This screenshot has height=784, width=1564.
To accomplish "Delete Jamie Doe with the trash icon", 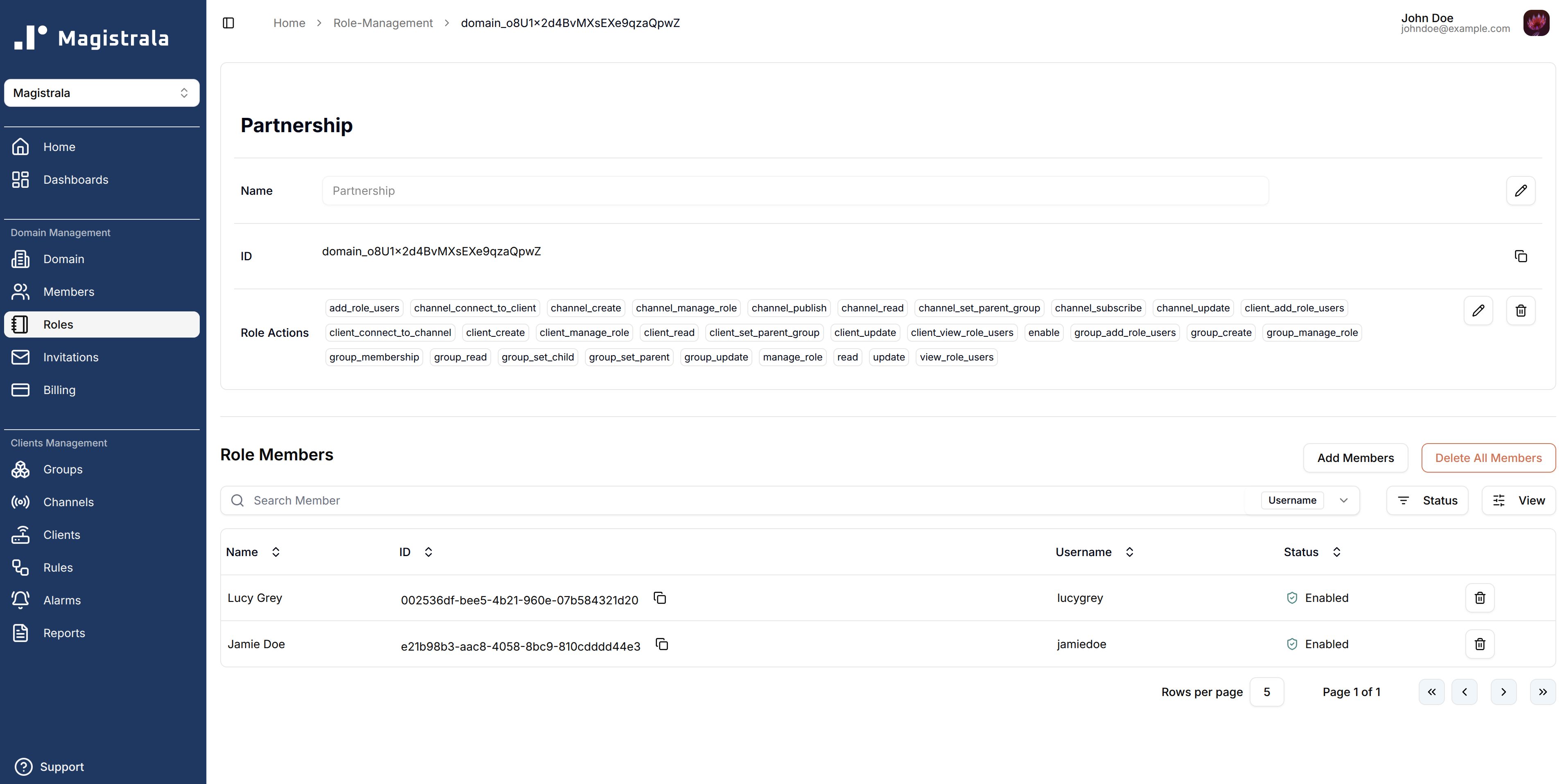I will (1480, 644).
